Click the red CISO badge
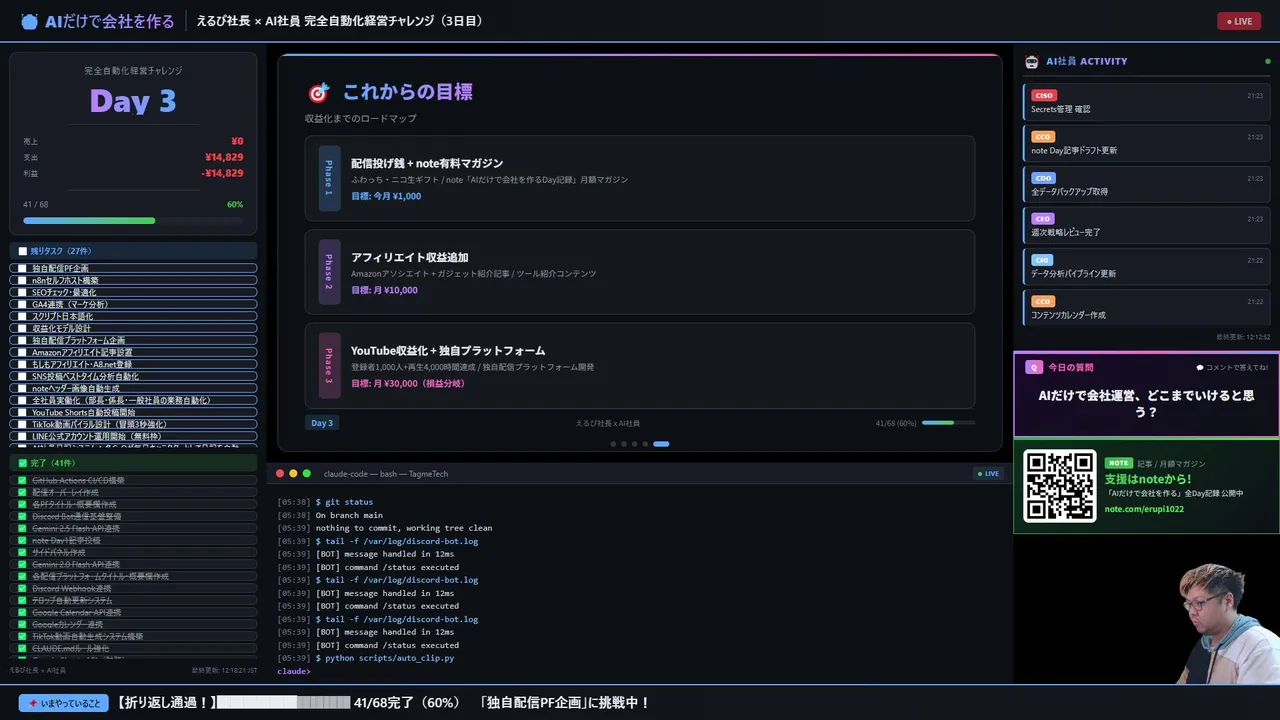 1043,96
